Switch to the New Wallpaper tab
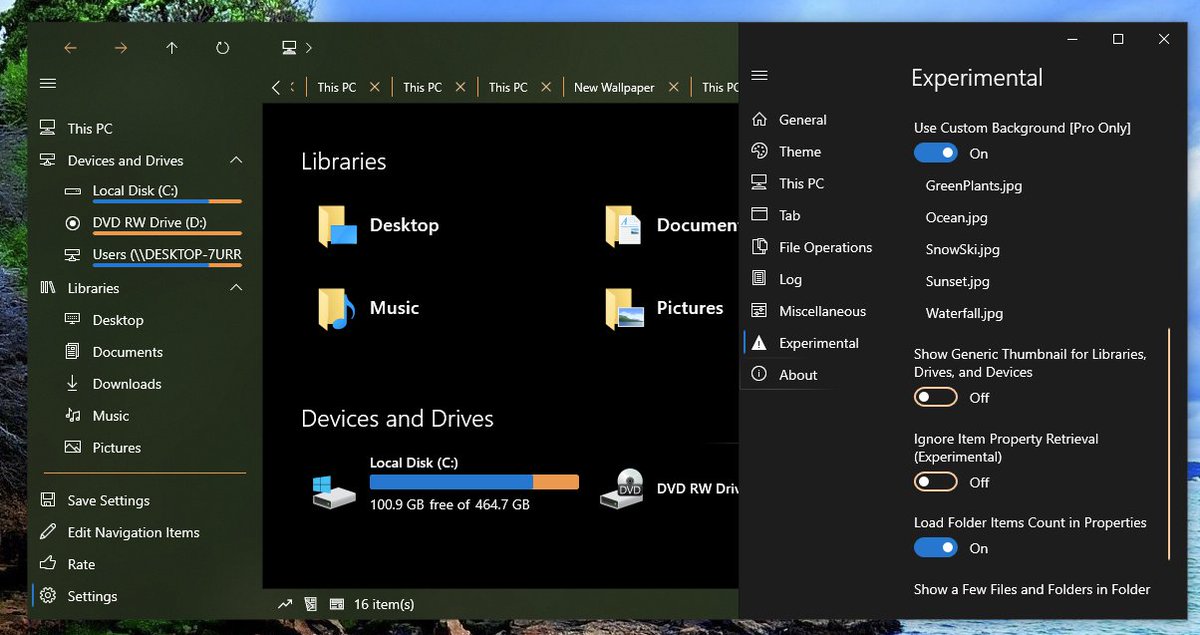This screenshot has width=1200, height=635. (614, 87)
